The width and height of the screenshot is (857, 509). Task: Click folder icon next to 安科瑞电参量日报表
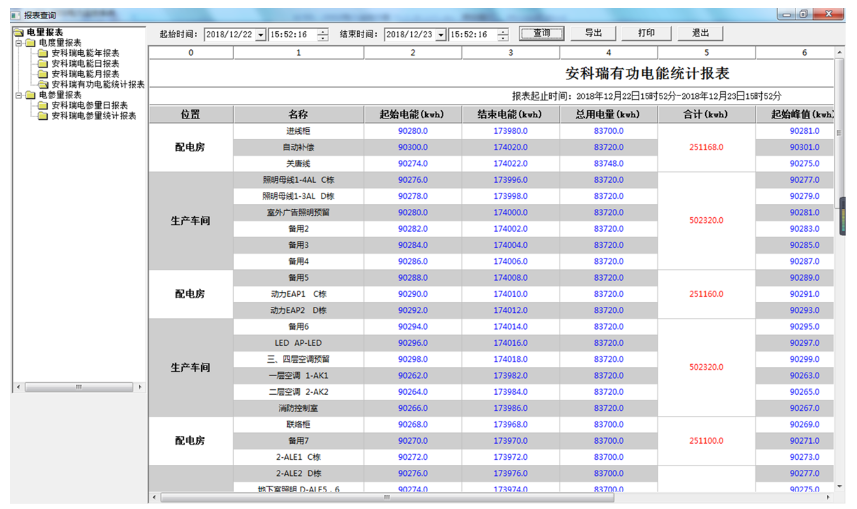point(42,105)
